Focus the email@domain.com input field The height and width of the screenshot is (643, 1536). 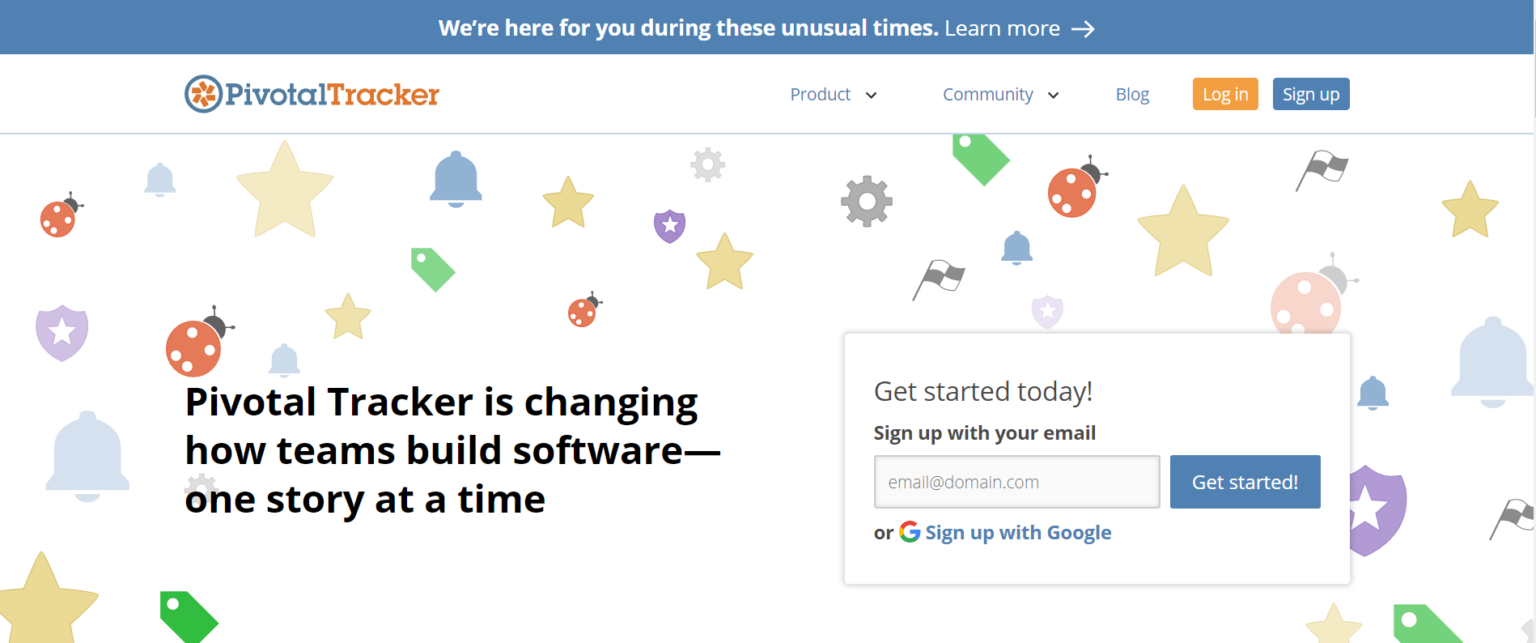point(1017,482)
